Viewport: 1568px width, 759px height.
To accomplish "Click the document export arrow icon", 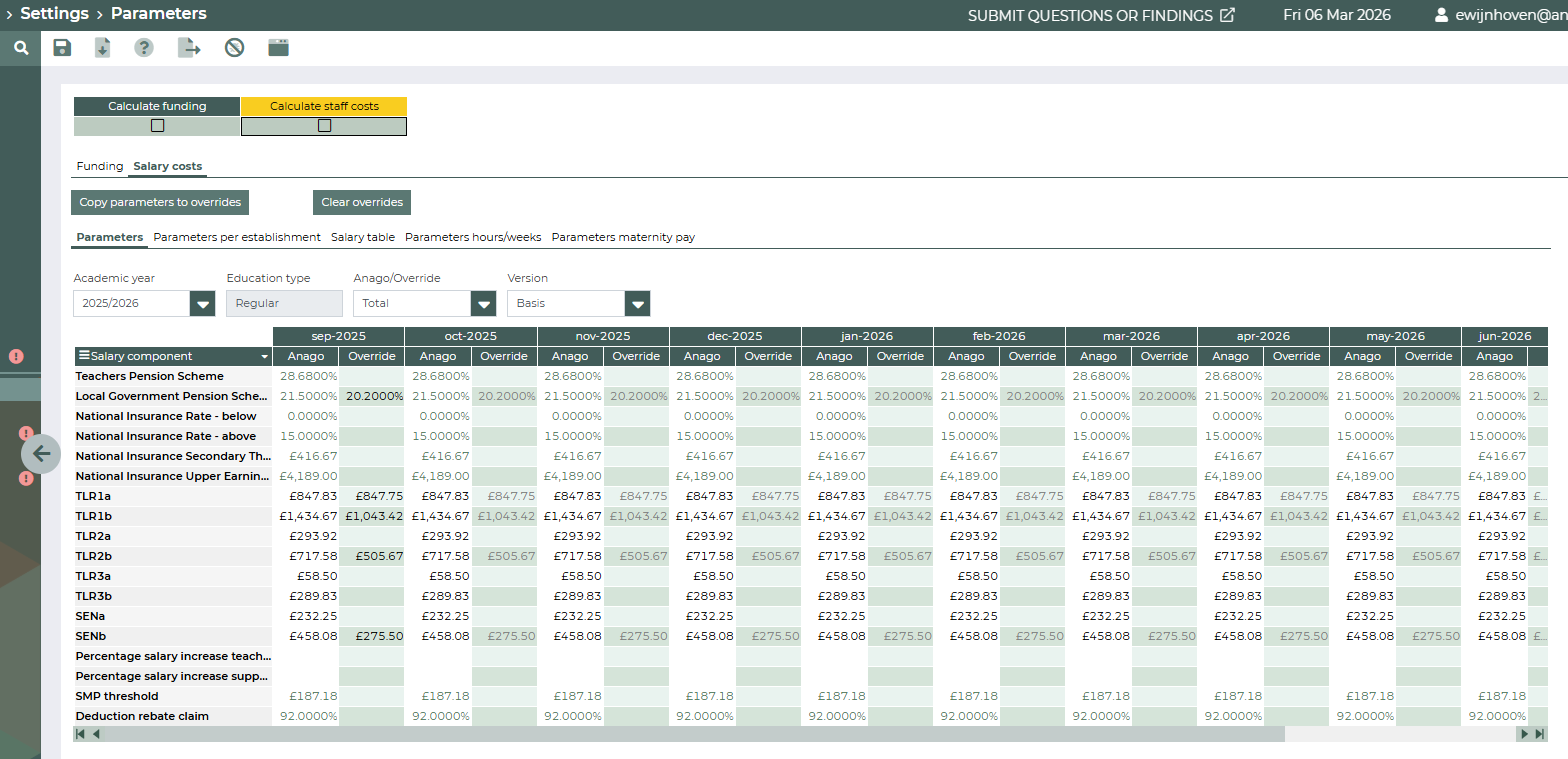I will [x=189, y=48].
